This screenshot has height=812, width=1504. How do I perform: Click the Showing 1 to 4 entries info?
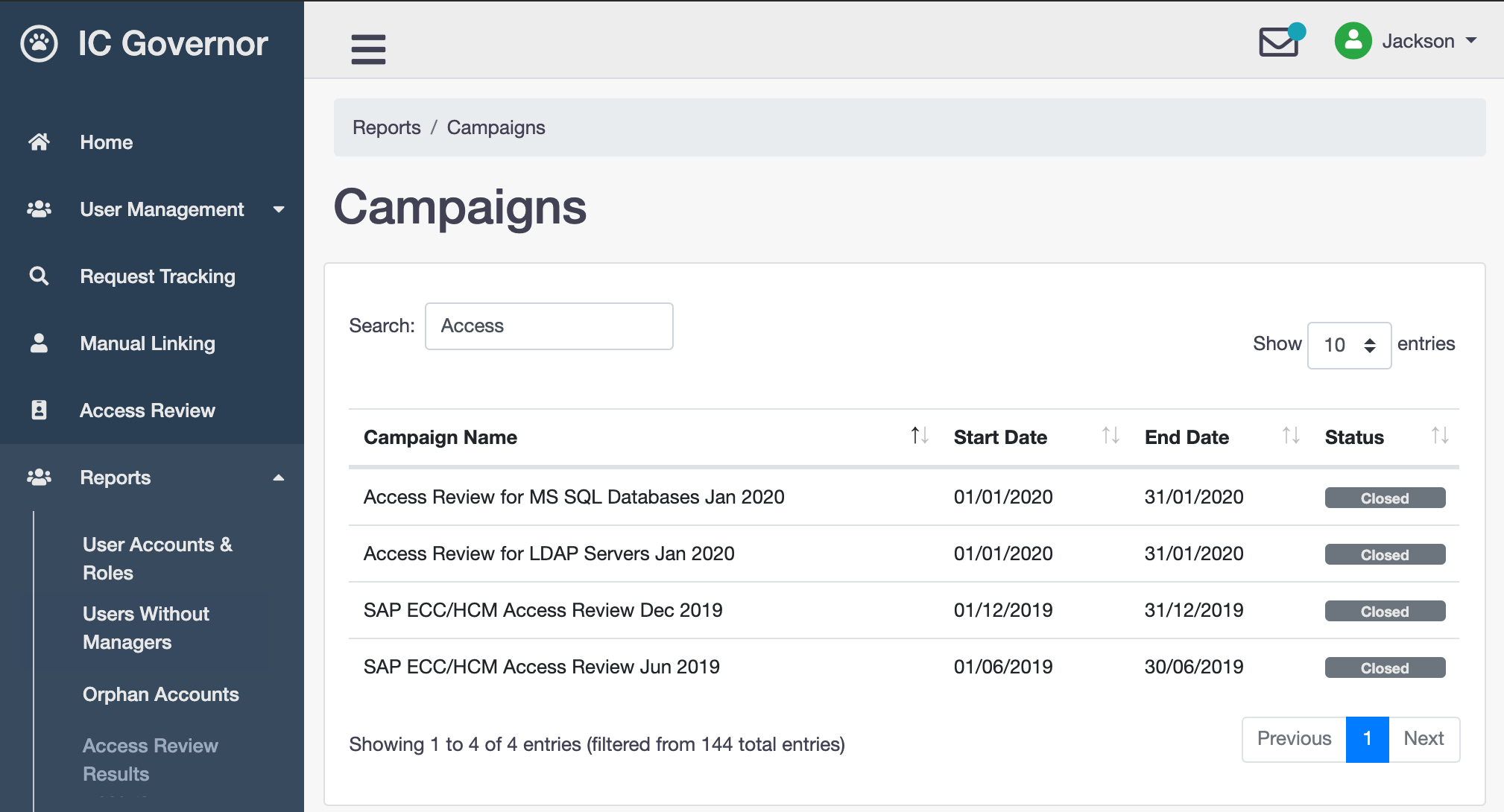(597, 744)
